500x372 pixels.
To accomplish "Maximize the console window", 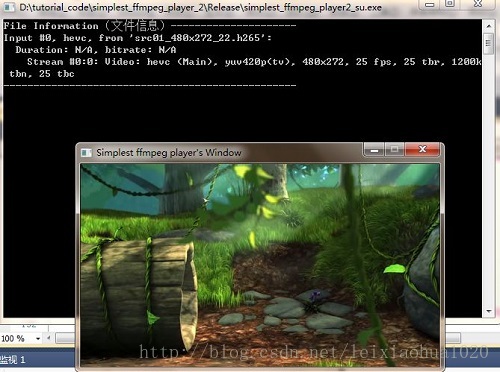I will coord(450,4).
